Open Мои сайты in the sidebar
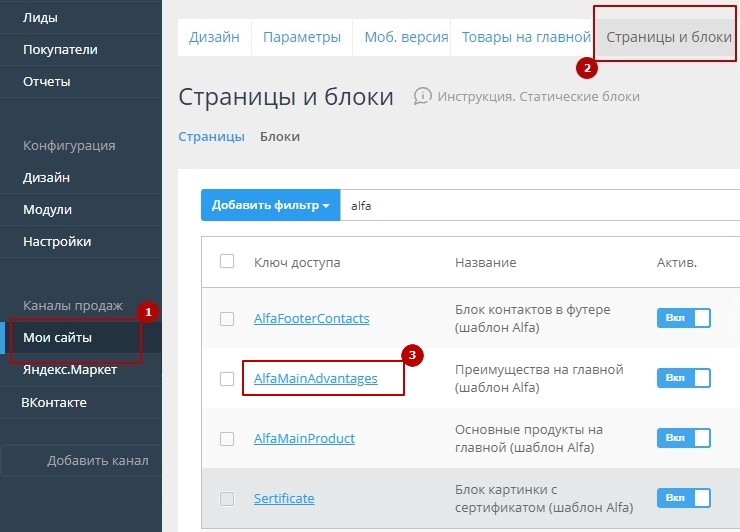 57,338
